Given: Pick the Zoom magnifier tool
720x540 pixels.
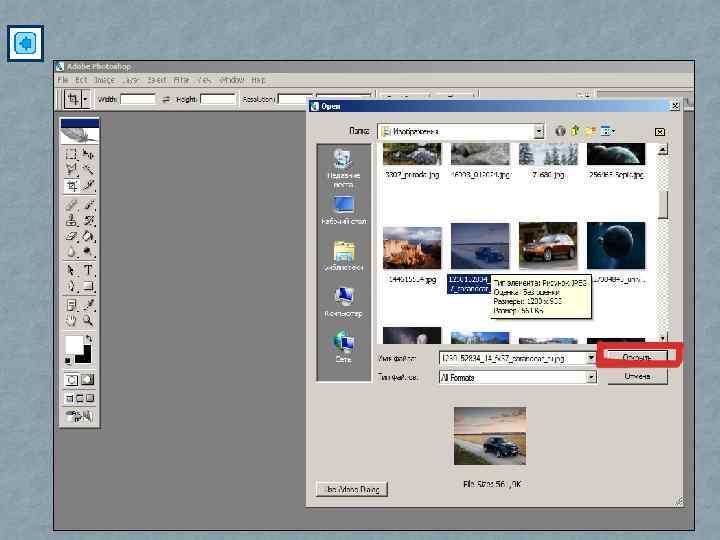Looking at the screenshot, I should point(89,321).
